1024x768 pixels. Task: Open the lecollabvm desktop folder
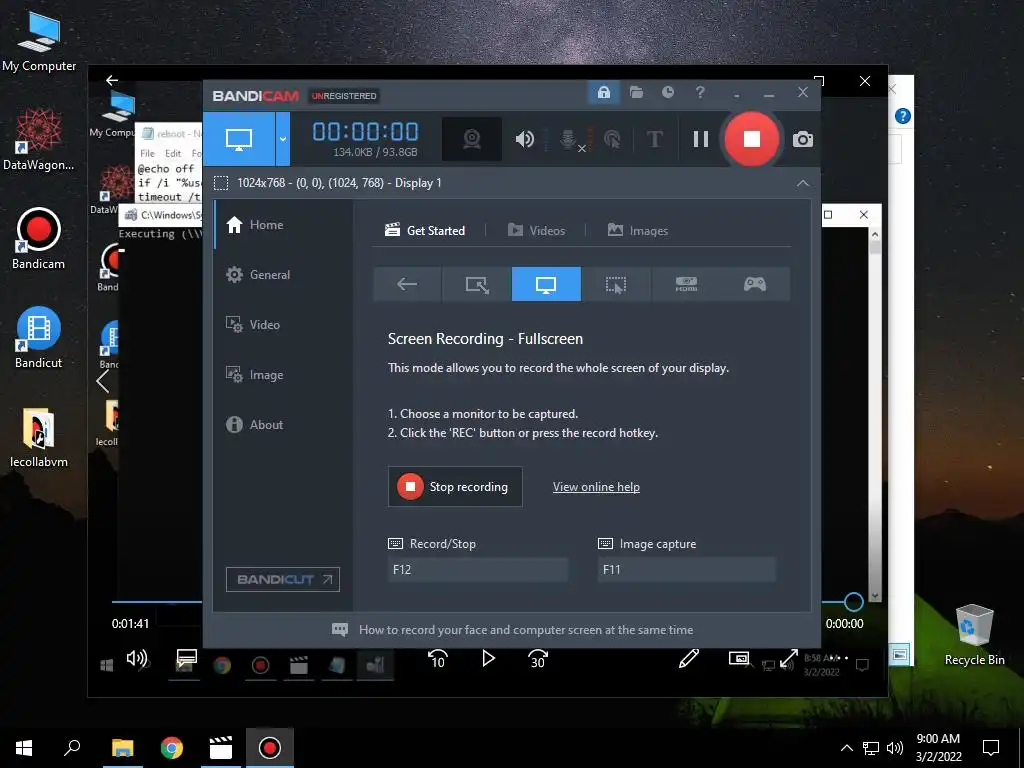tap(39, 438)
